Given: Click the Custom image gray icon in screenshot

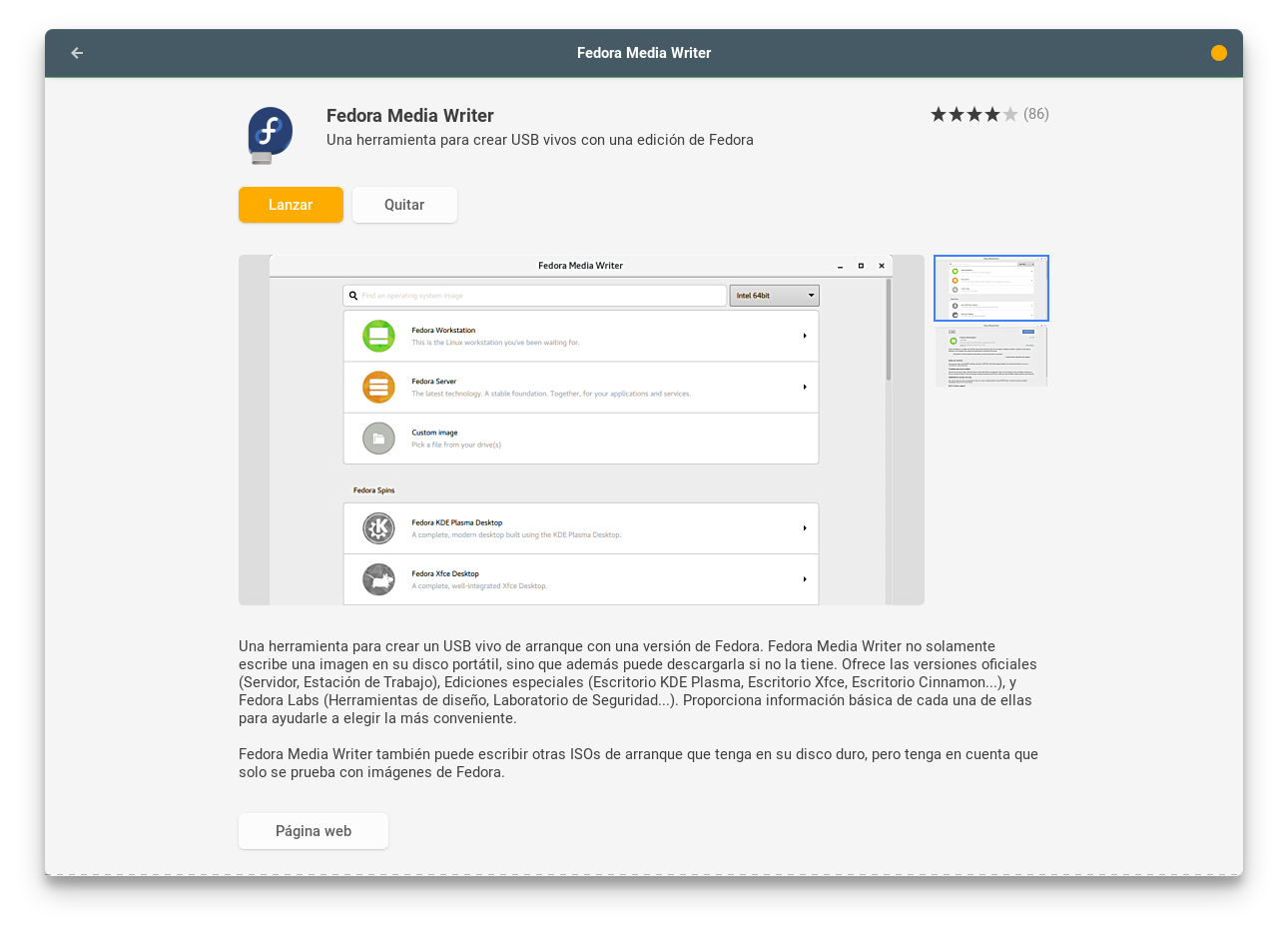Looking at the screenshot, I should tap(378, 439).
